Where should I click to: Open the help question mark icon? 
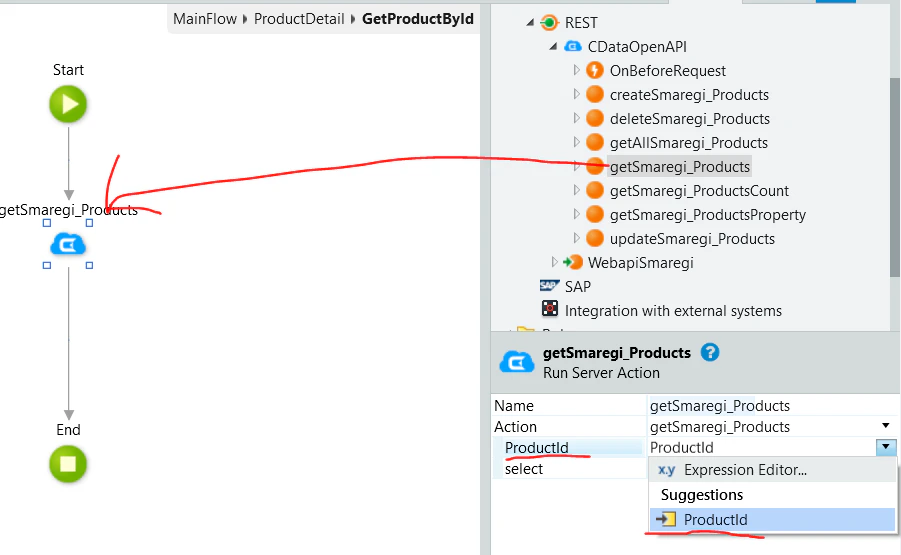(x=710, y=352)
